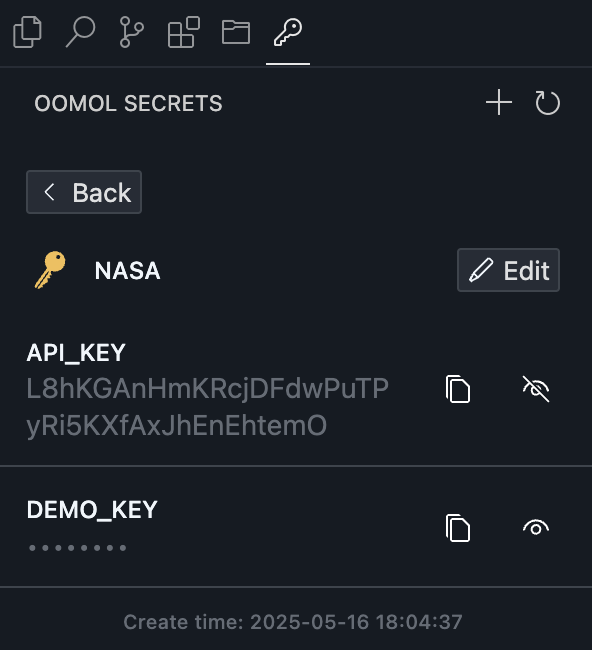Refresh the secrets list
592x650 pixels.
click(x=547, y=102)
